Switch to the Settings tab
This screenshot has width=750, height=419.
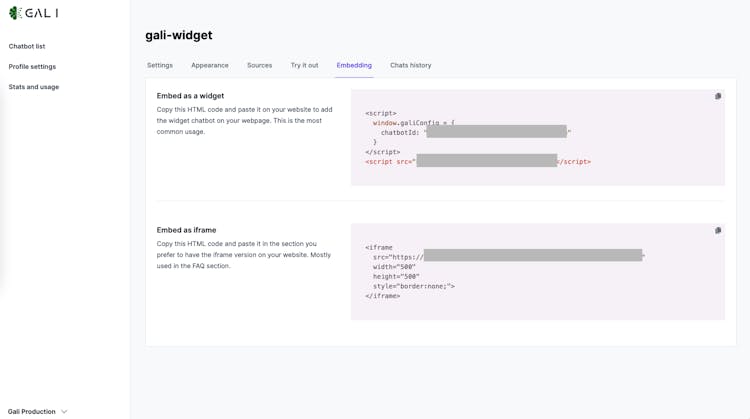coord(160,65)
